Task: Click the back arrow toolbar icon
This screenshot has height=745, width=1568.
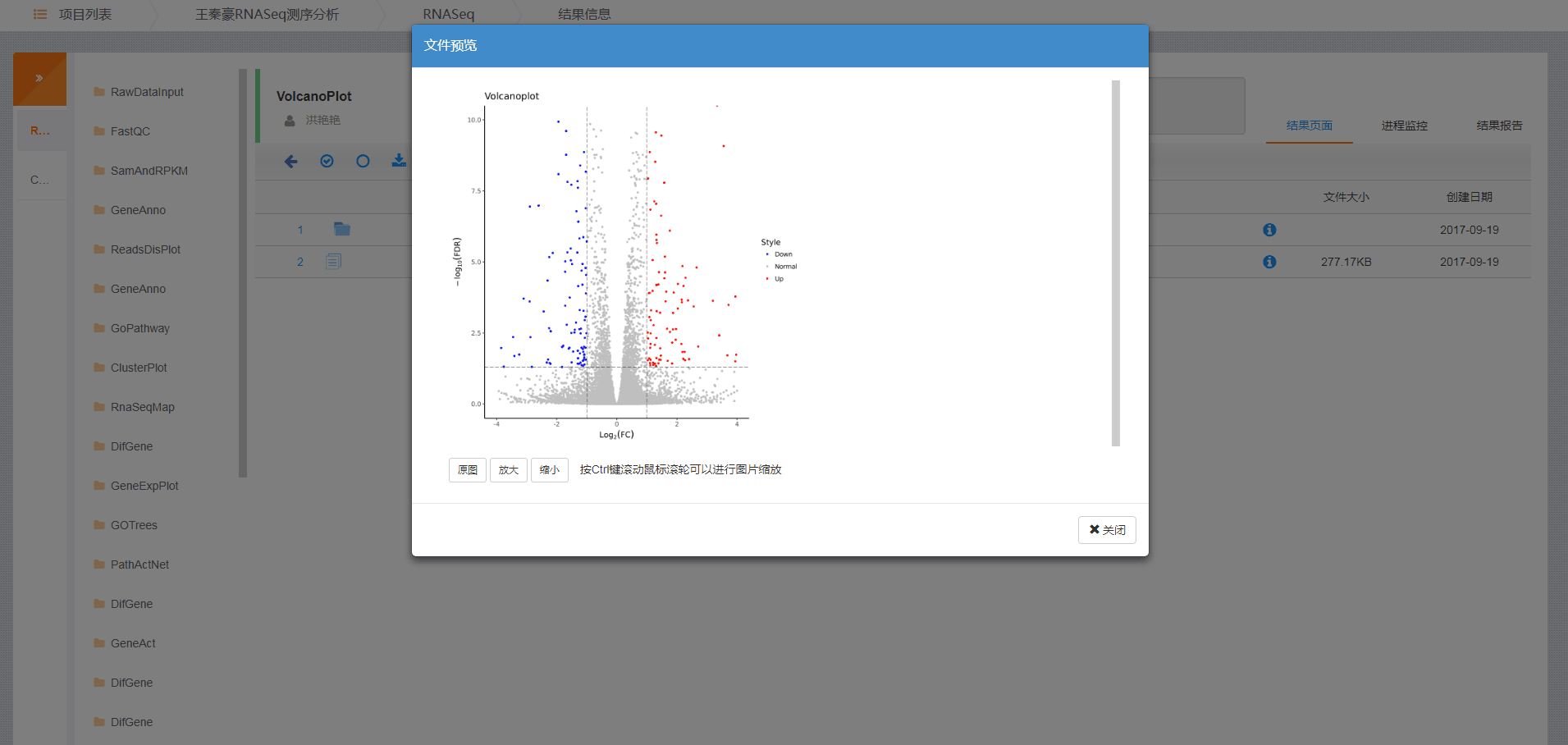Action: tap(290, 162)
